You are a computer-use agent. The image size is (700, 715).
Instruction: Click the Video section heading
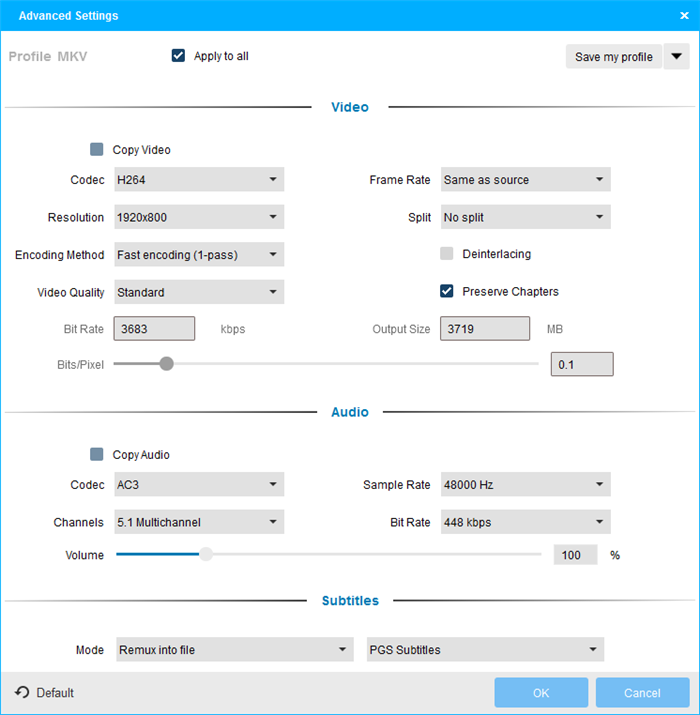pyautogui.click(x=350, y=107)
